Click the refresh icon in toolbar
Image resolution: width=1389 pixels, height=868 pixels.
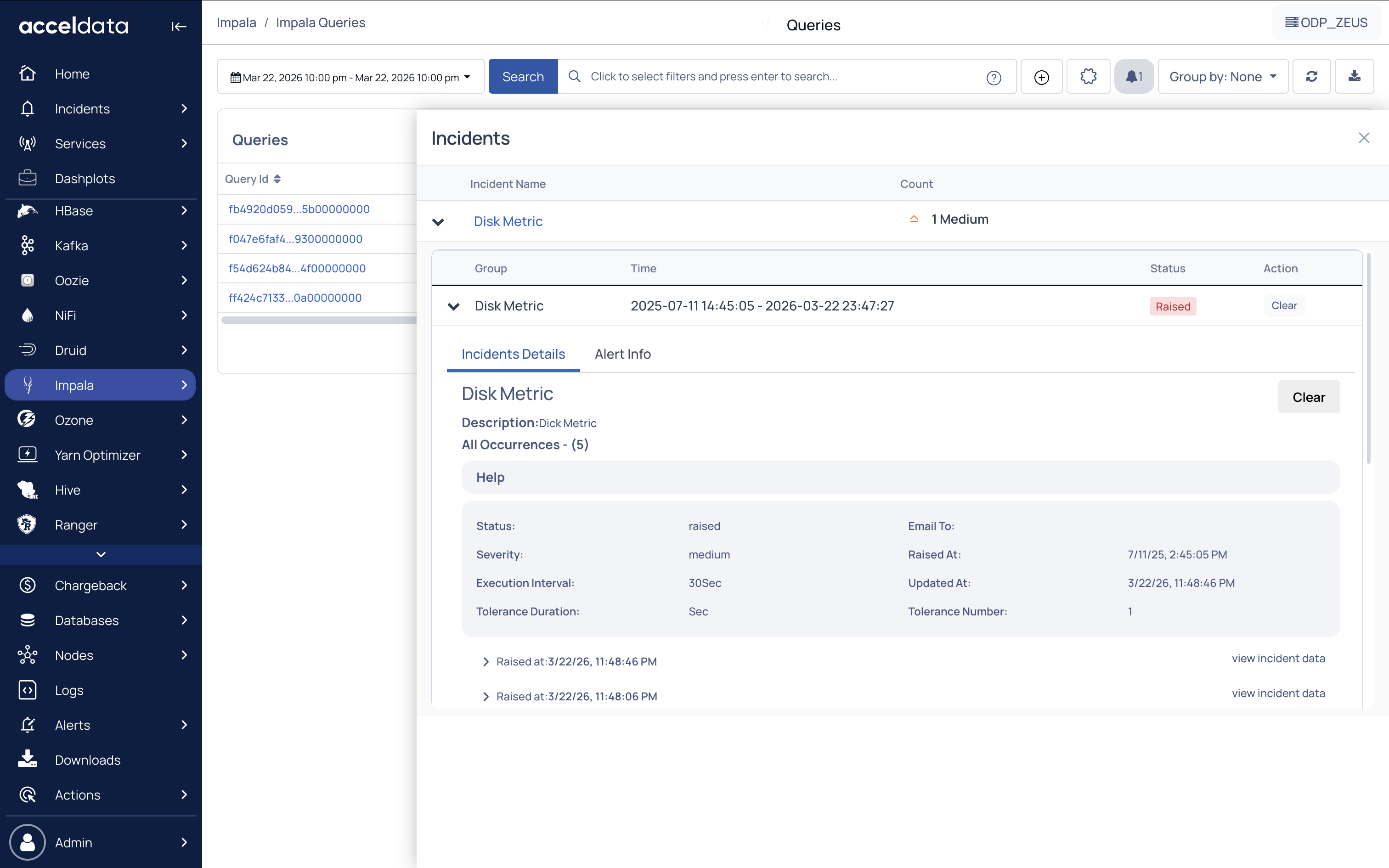tap(1311, 76)
